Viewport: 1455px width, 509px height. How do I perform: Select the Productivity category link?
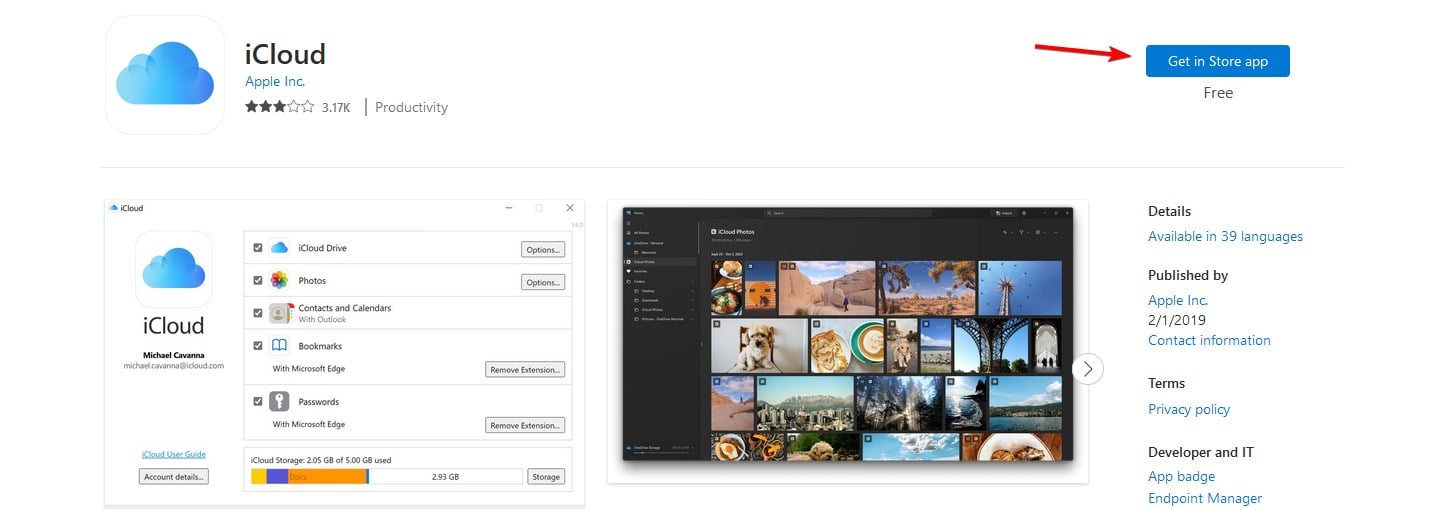coord(411,107)
